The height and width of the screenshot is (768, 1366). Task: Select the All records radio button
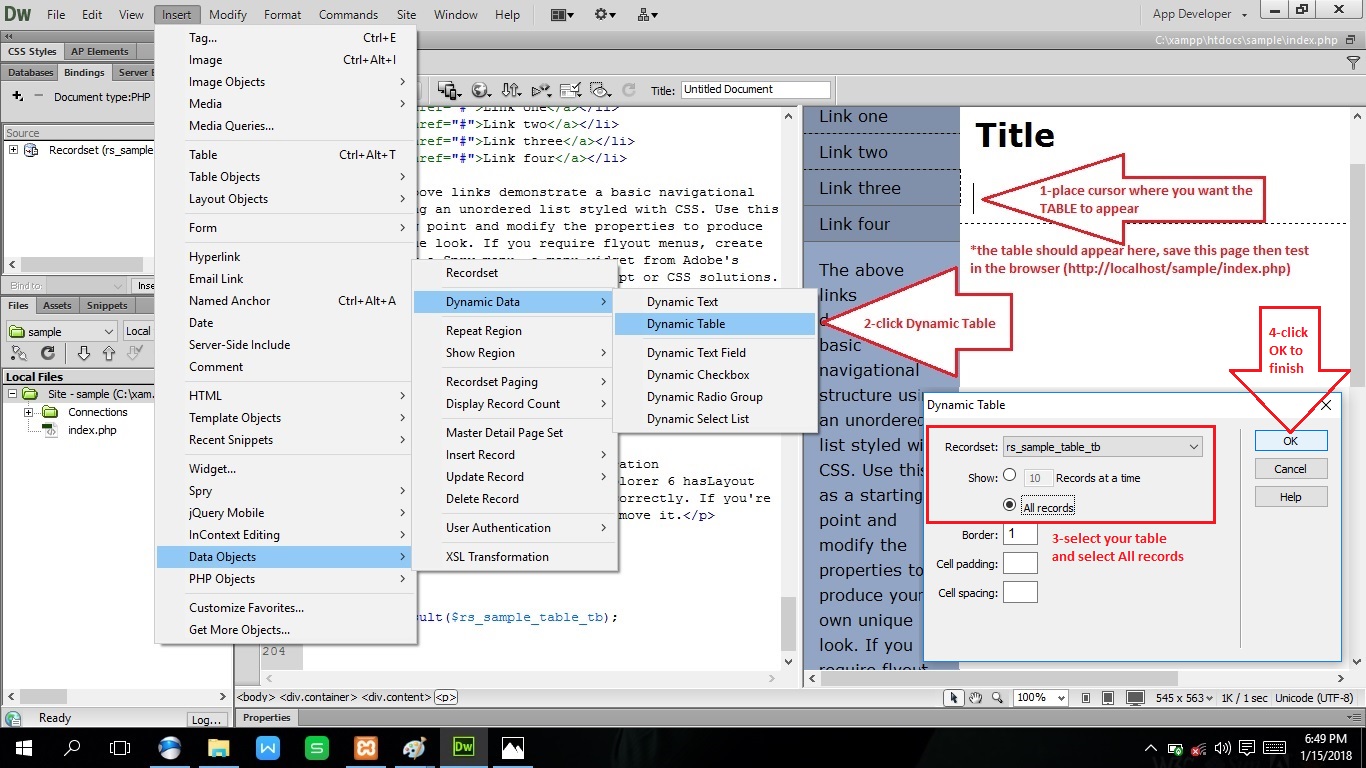(1009, 506)
